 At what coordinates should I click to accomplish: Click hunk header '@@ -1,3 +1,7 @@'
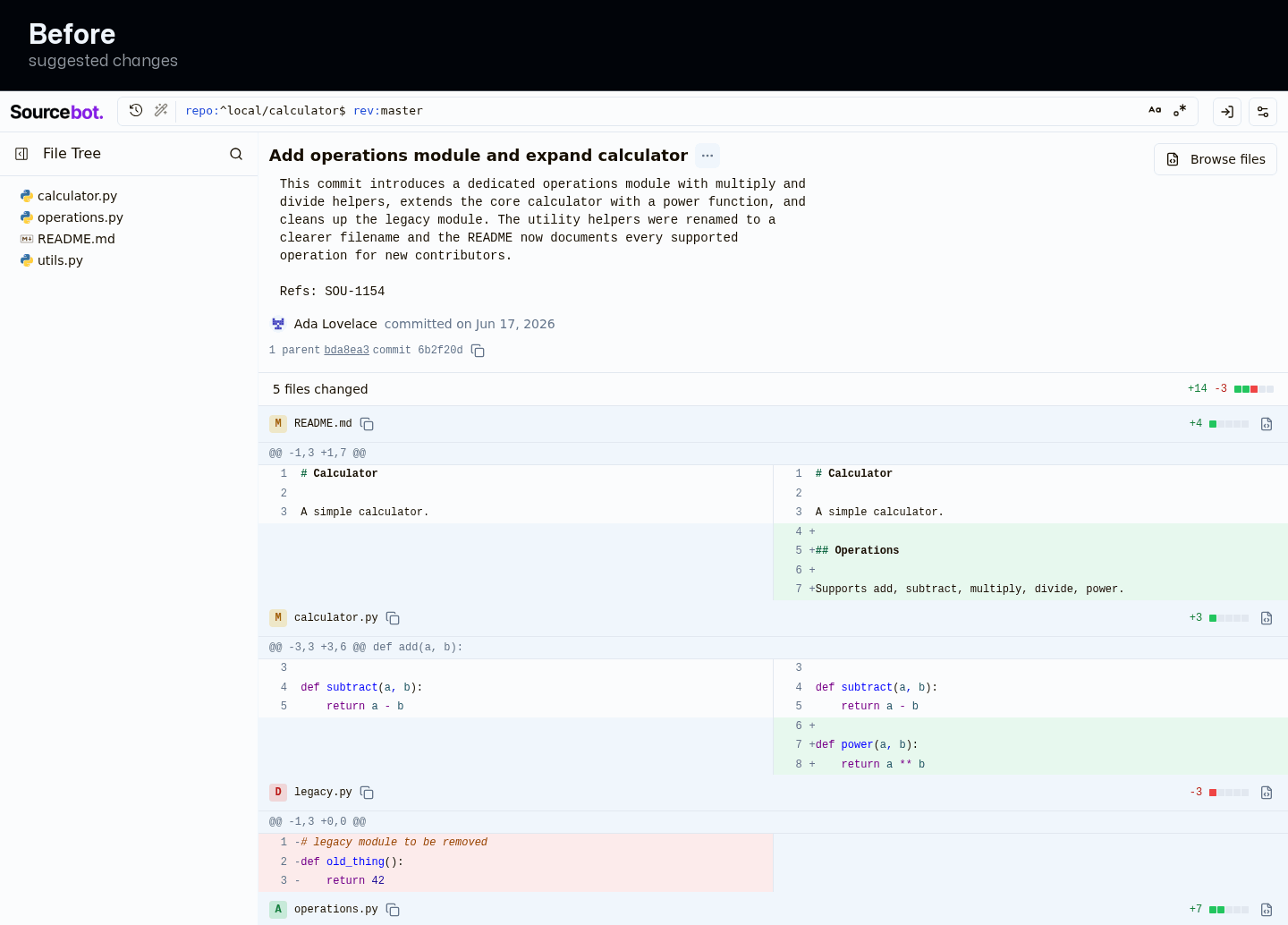click(x=318, y=454)
